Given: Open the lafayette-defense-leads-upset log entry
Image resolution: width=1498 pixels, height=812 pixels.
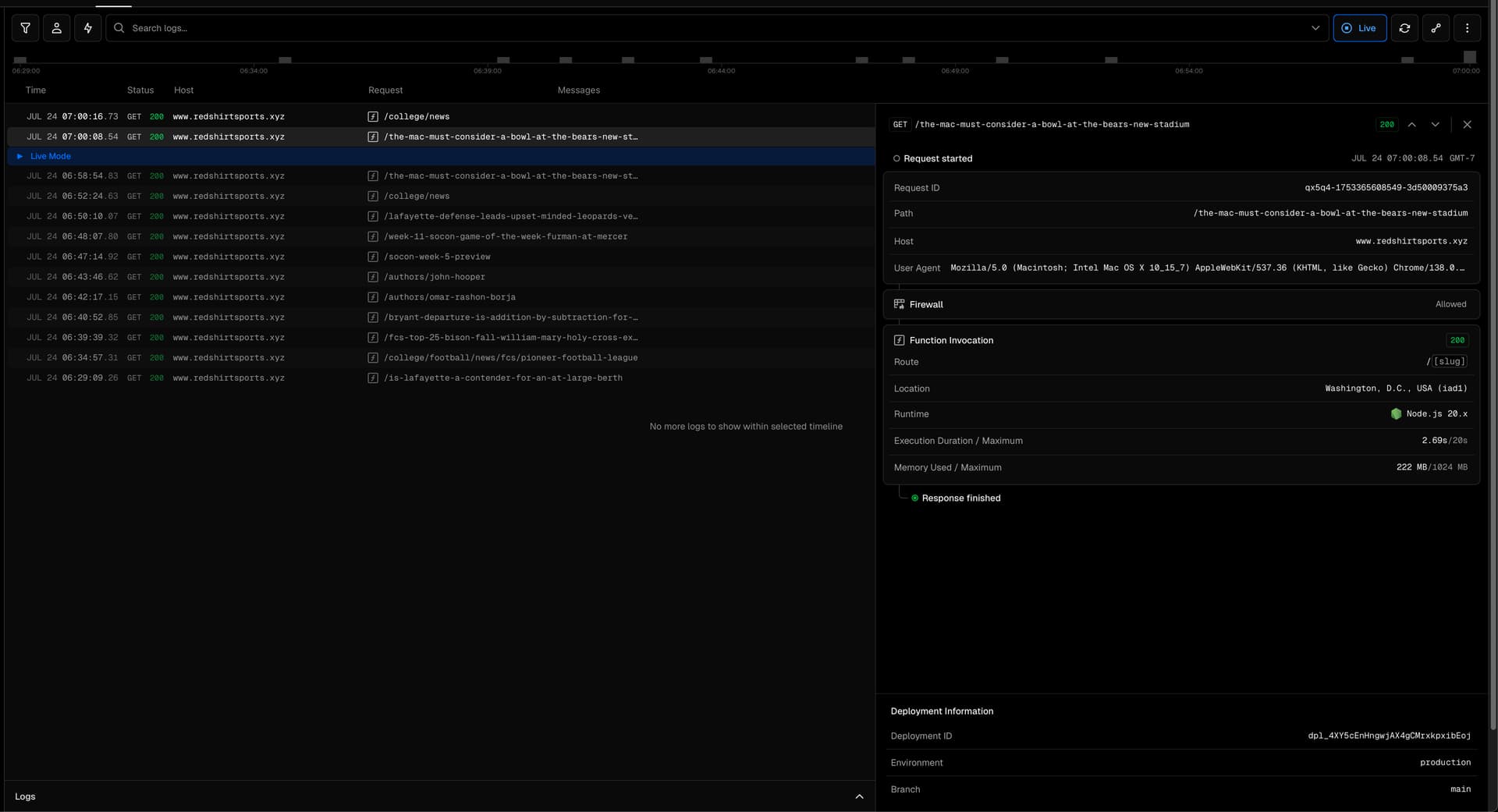Looking at the screenshot, I should [440, 217].
